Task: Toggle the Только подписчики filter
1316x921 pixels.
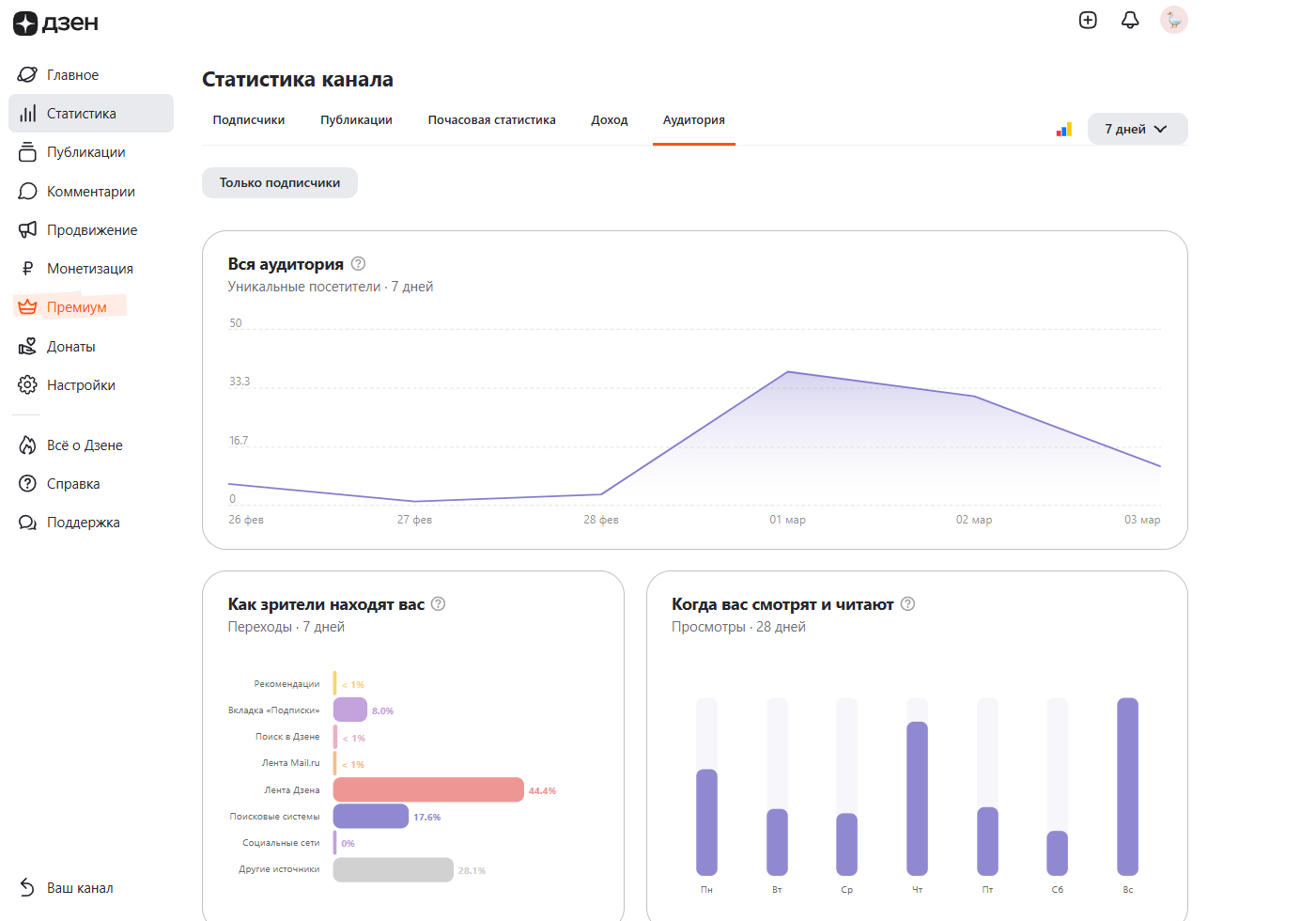Action: click(280, 183)
